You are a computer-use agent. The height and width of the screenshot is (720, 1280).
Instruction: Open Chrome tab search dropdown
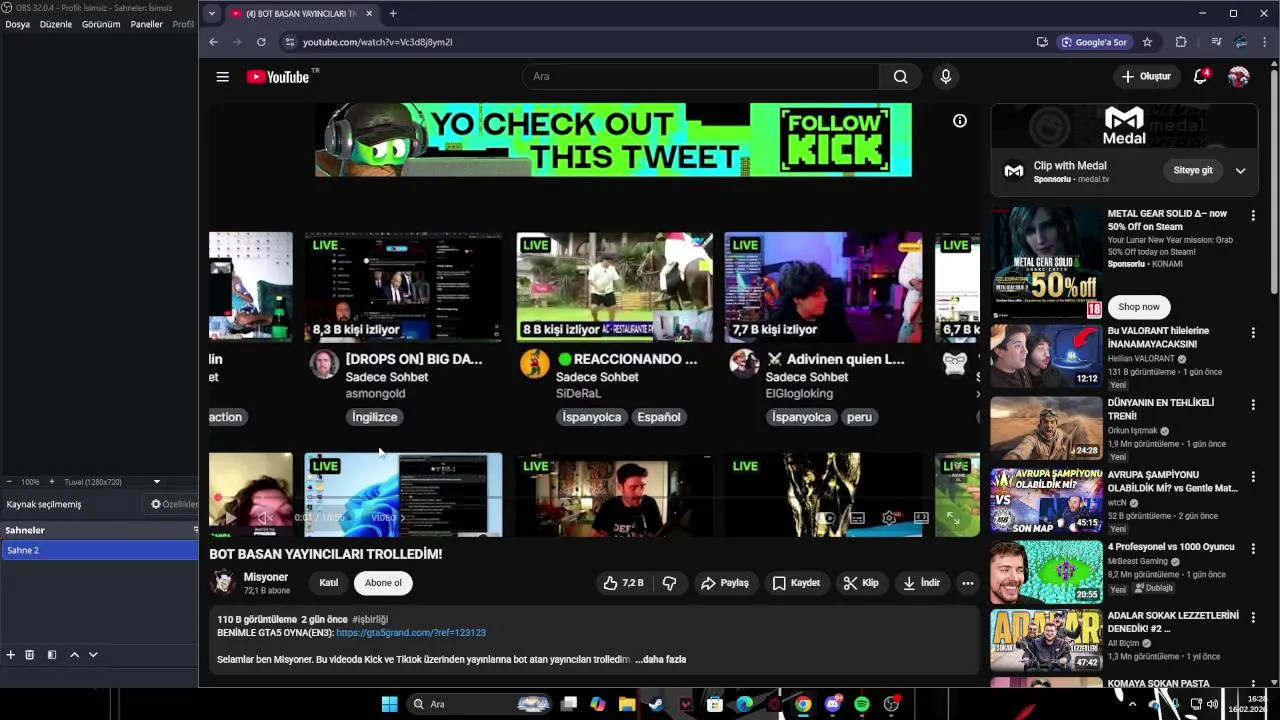[x=211, y=14]
